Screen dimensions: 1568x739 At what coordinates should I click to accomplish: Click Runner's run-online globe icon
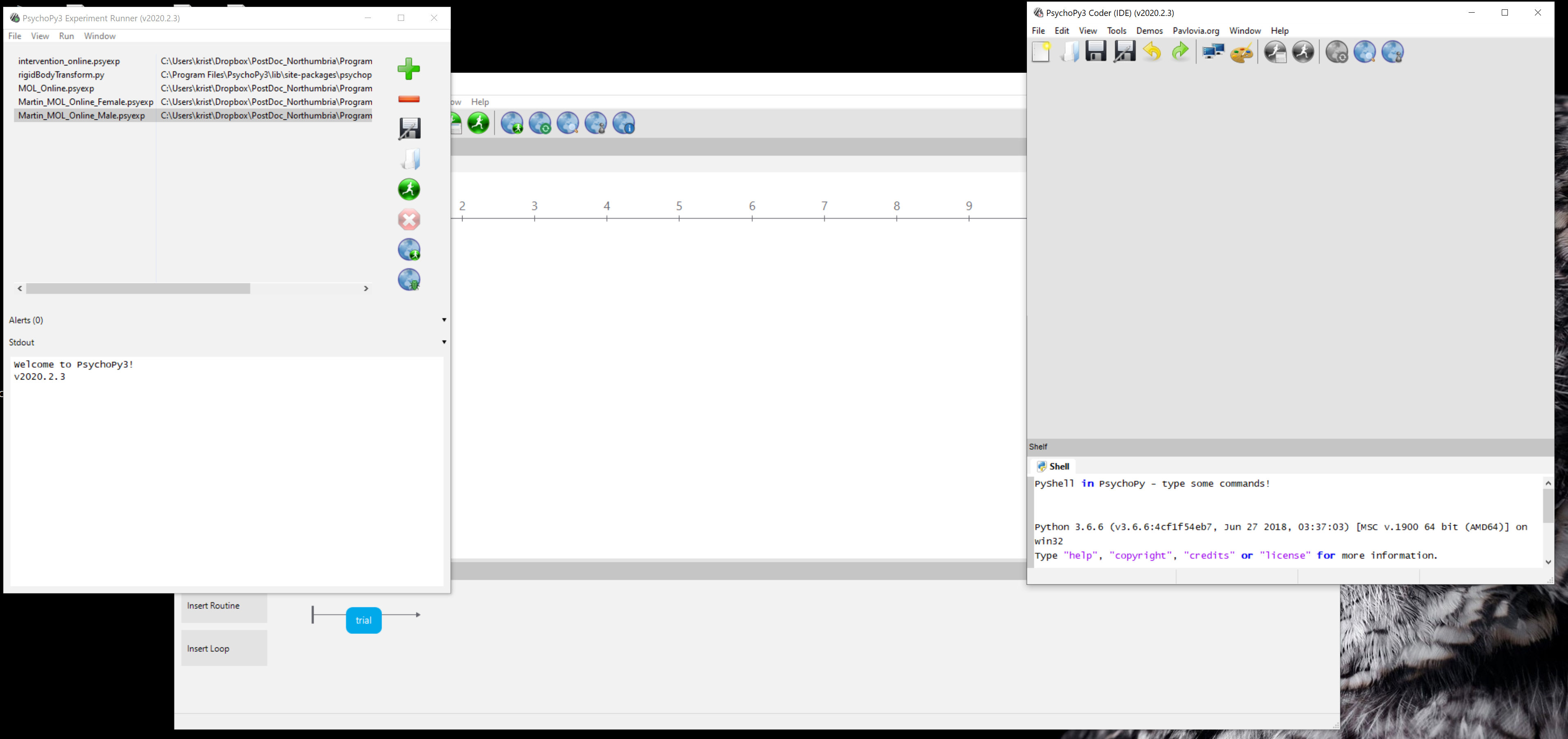click(409, 249)
